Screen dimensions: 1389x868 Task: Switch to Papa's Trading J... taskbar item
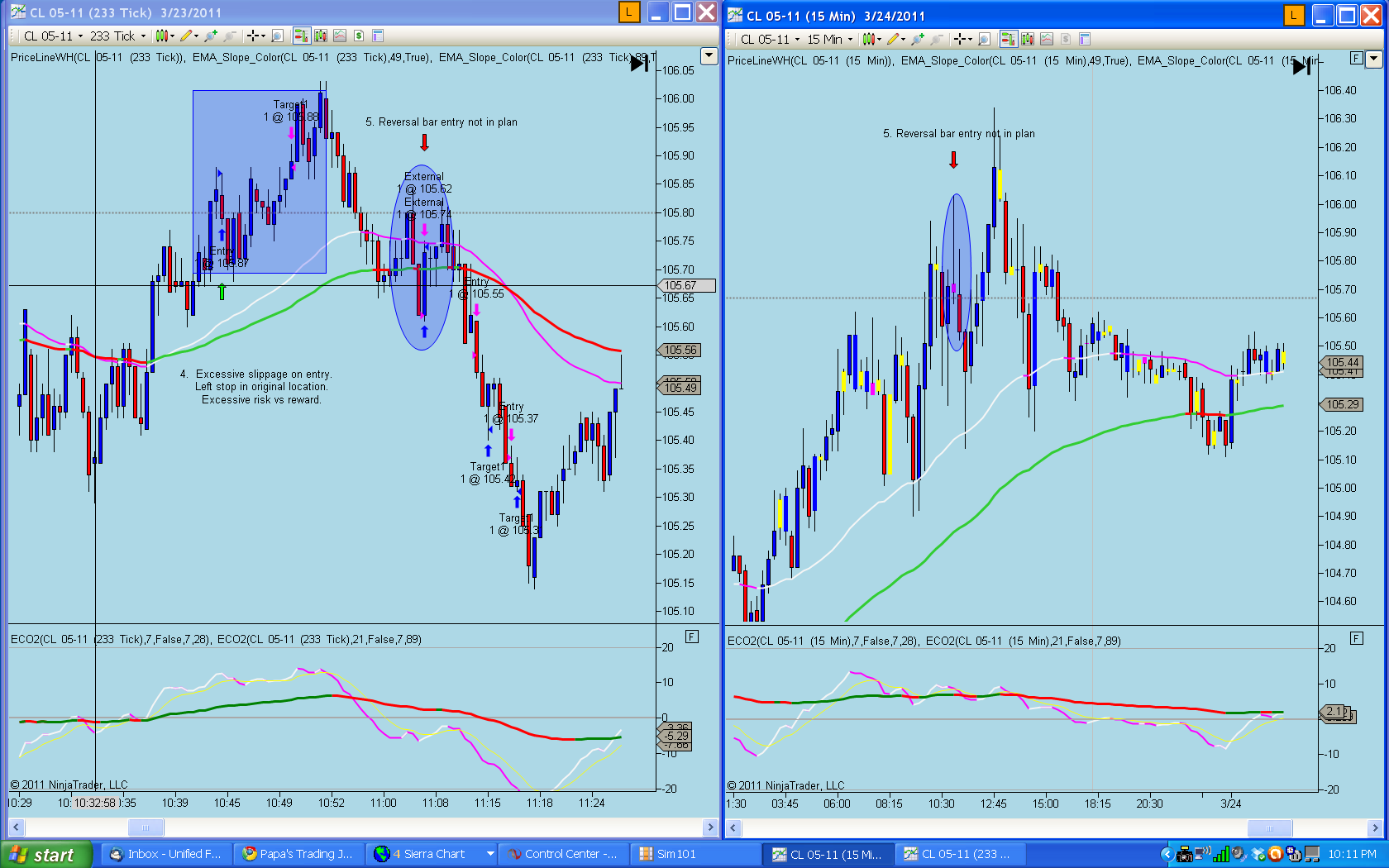click(298, 854)
